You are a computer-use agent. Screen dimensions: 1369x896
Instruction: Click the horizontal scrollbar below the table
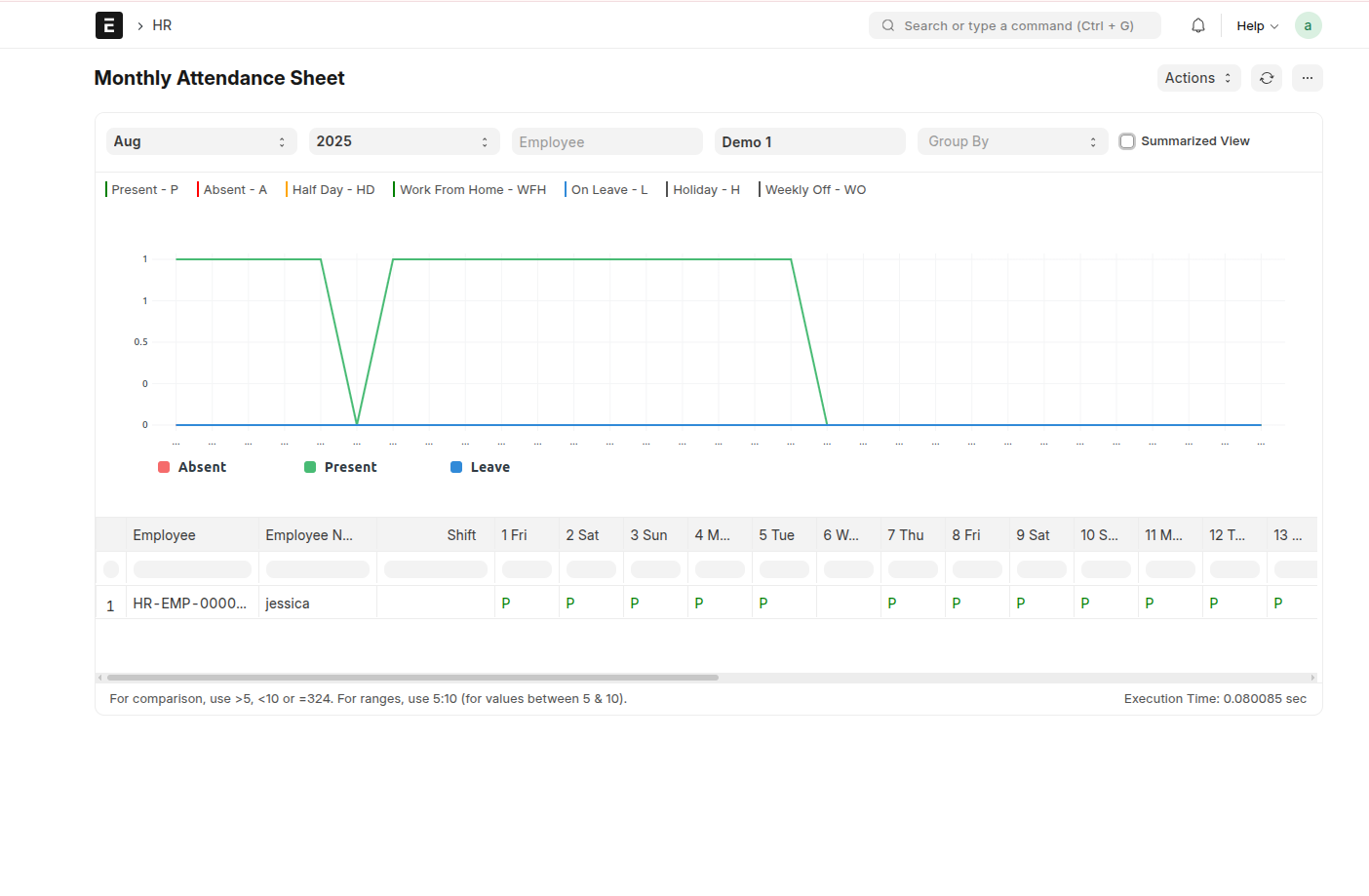(410, 676)
